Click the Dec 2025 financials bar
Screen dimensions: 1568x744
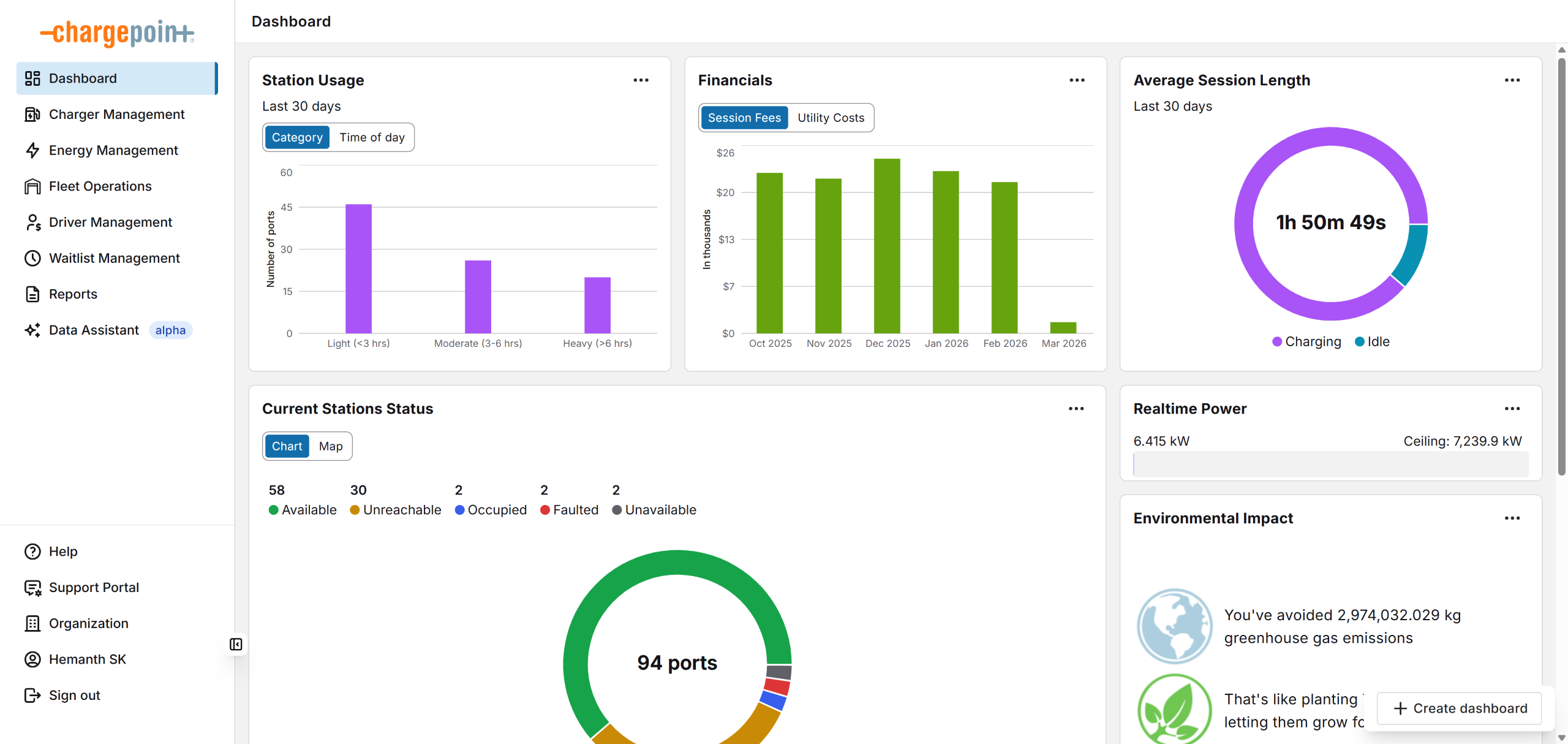(887, 245)
